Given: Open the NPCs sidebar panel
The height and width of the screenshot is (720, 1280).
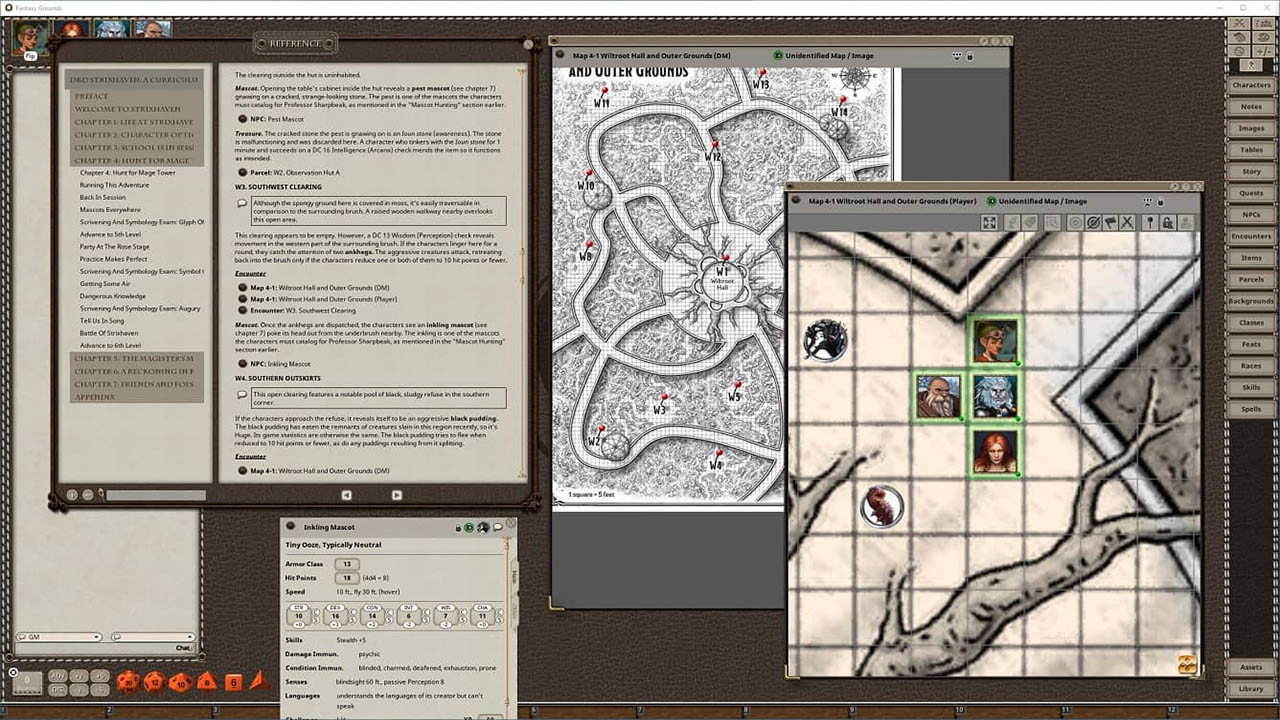Looking at the screenshot, I should pos(1251,214).
